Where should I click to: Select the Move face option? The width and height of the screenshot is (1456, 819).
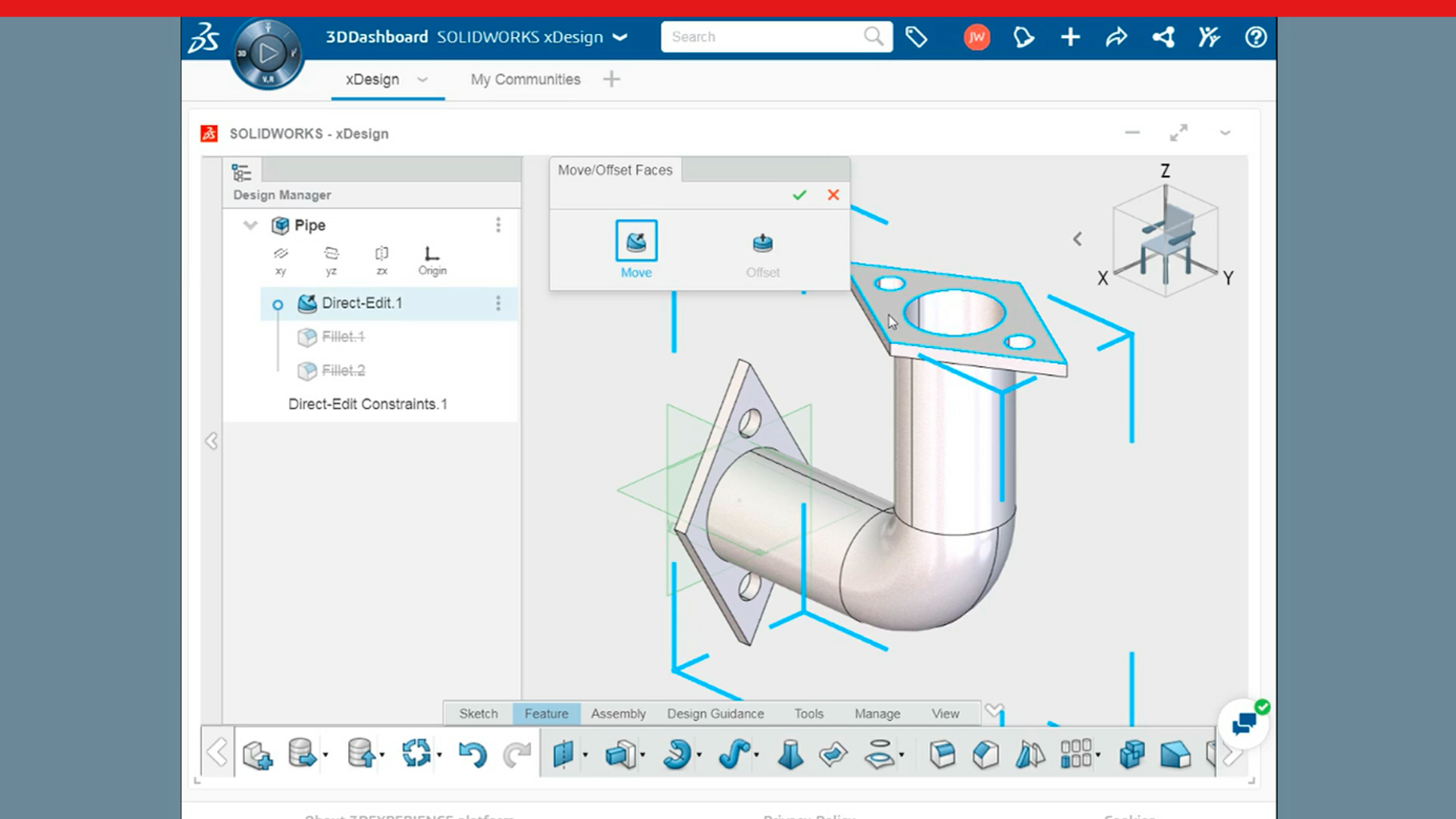(636, 250)
